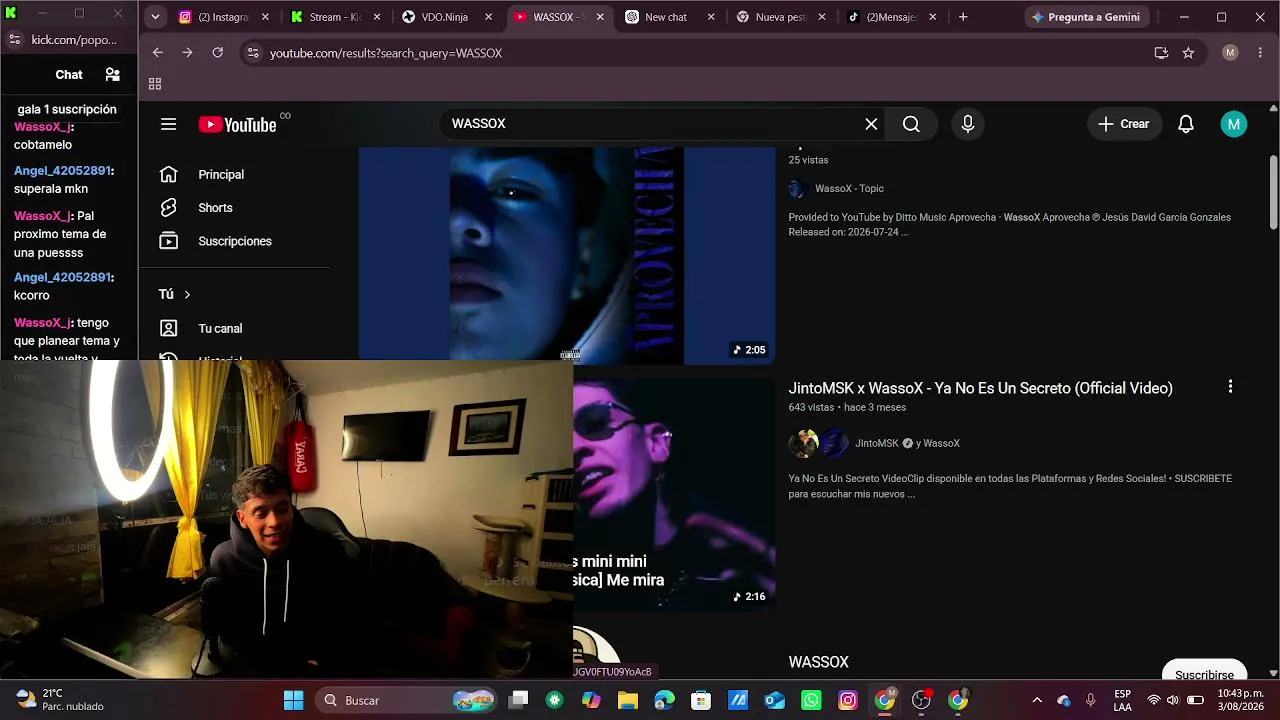The image size is (1280, 720).
Task: Open the WASSOX channel name result
Action: click(x=818, y=662)
